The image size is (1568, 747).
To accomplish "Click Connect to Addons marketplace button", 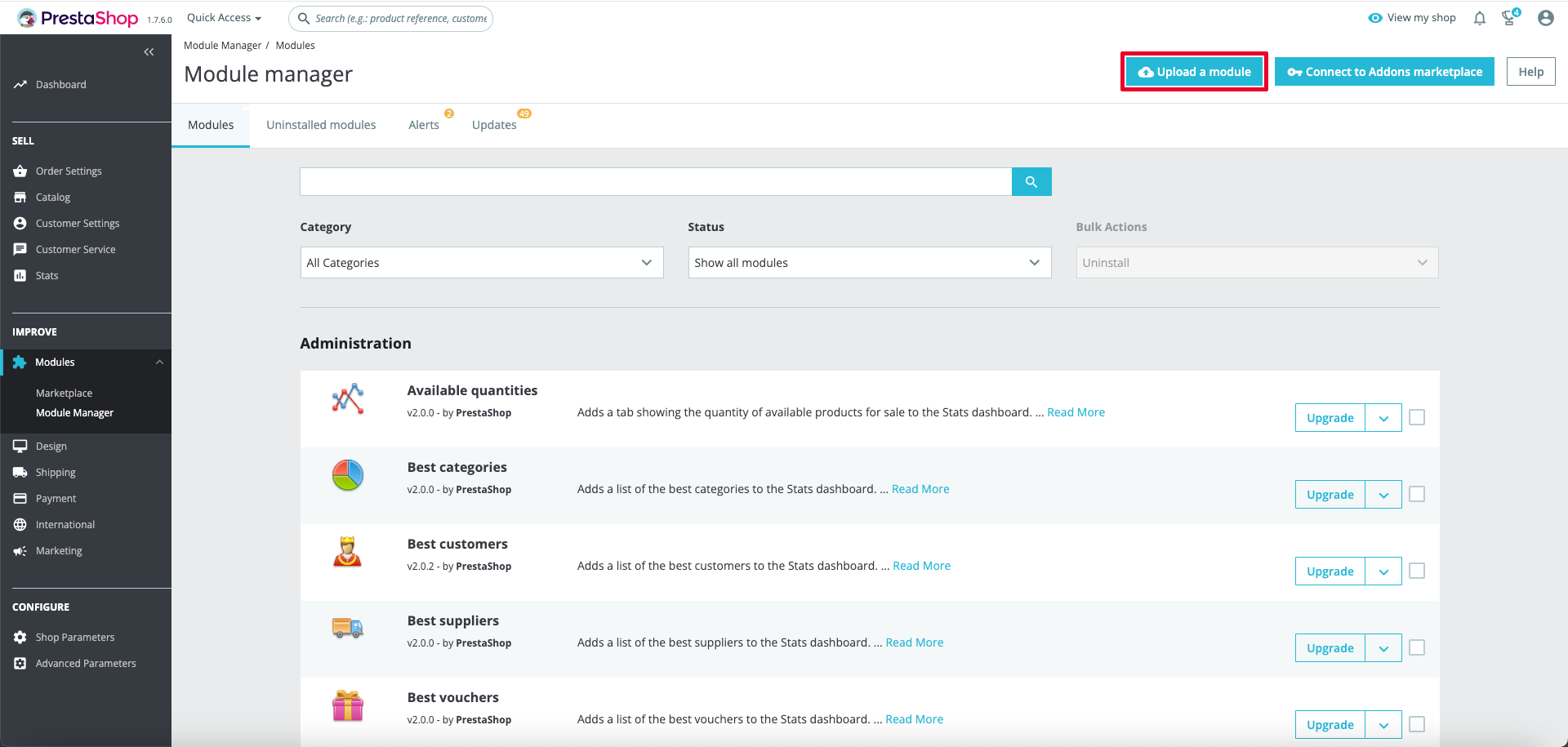I will point(1384,72).
